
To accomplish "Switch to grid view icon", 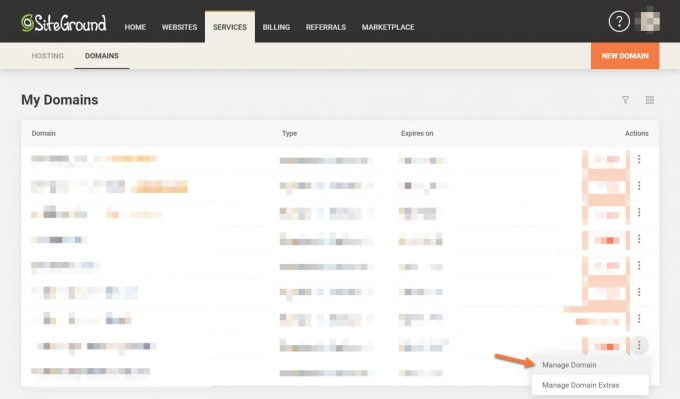I will coord(649,100).
